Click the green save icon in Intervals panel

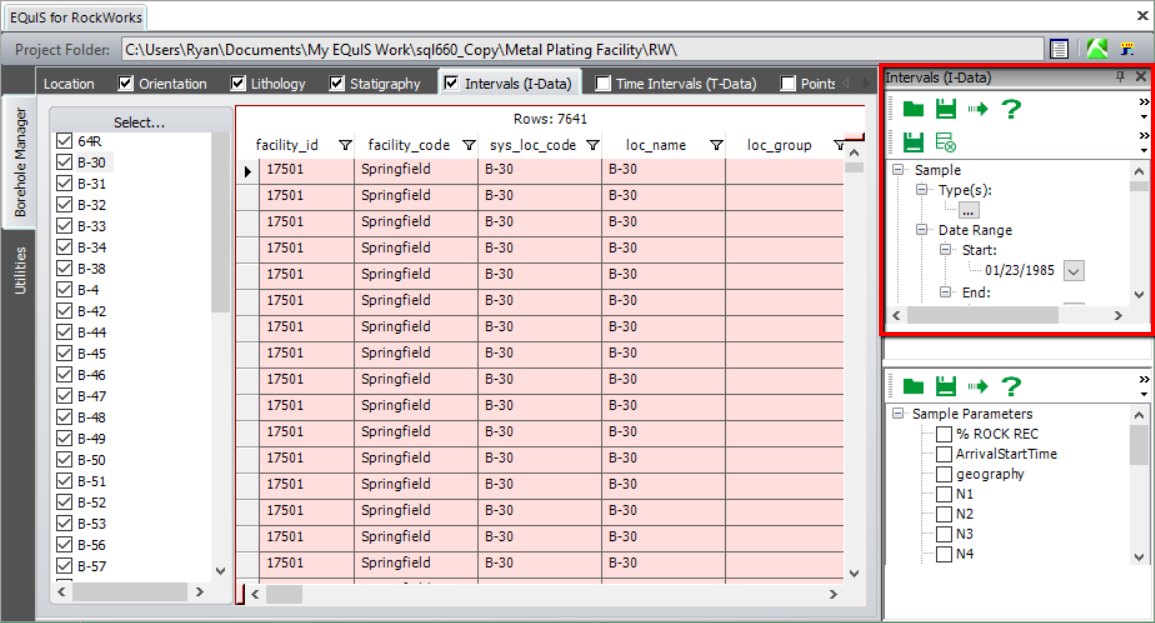point(948,108)
